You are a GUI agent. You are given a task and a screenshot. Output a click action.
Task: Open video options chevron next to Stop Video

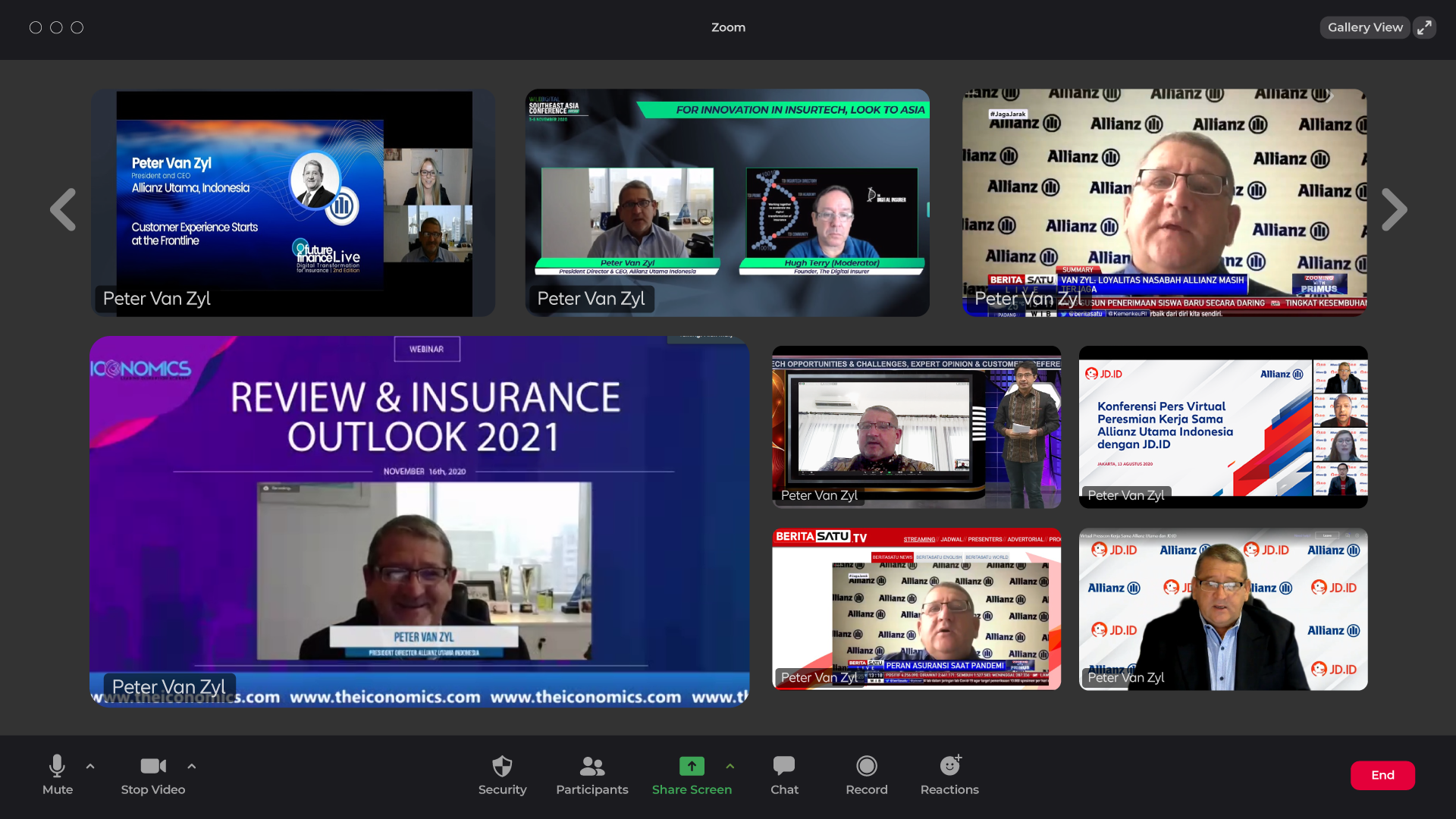tap(192, 767)
